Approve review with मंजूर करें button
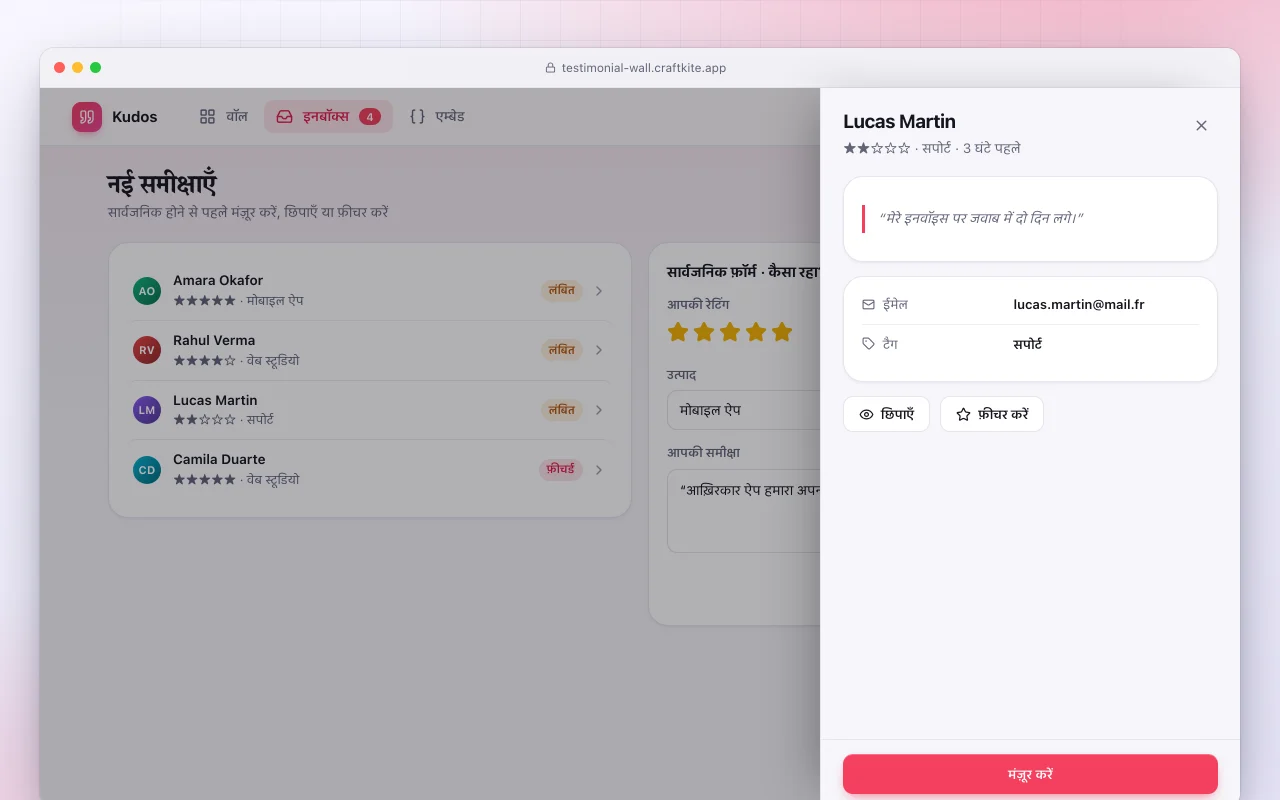 1030,774
